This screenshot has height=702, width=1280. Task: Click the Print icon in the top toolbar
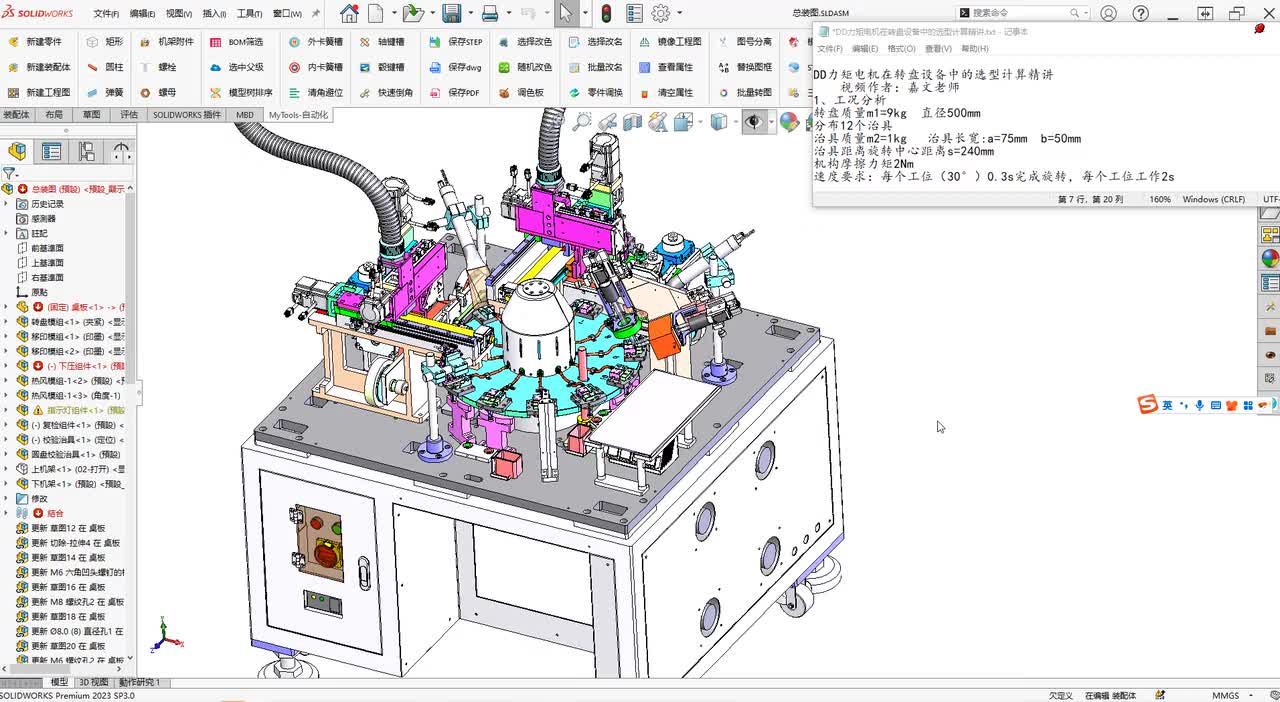[490, 14]
